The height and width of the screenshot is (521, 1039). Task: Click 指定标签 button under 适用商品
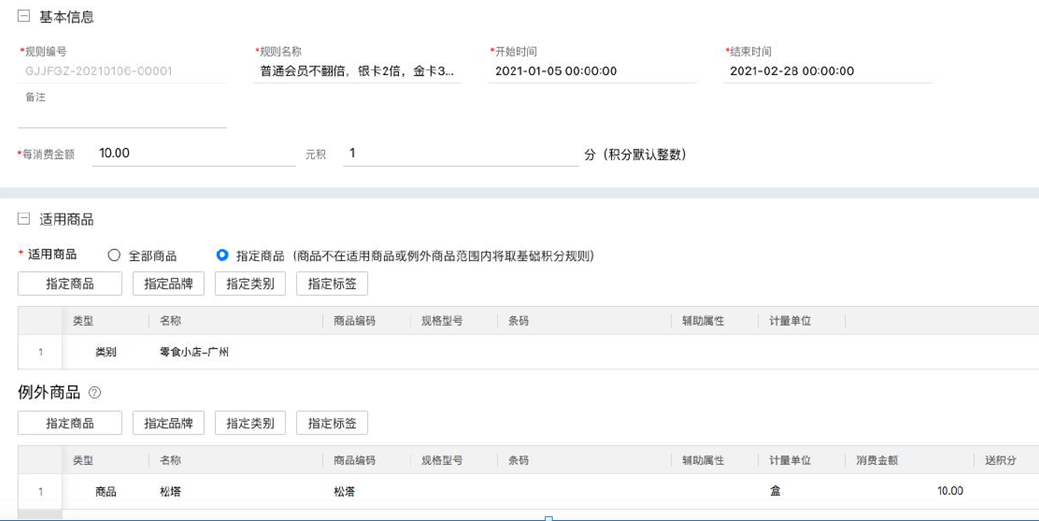[332, 284]
